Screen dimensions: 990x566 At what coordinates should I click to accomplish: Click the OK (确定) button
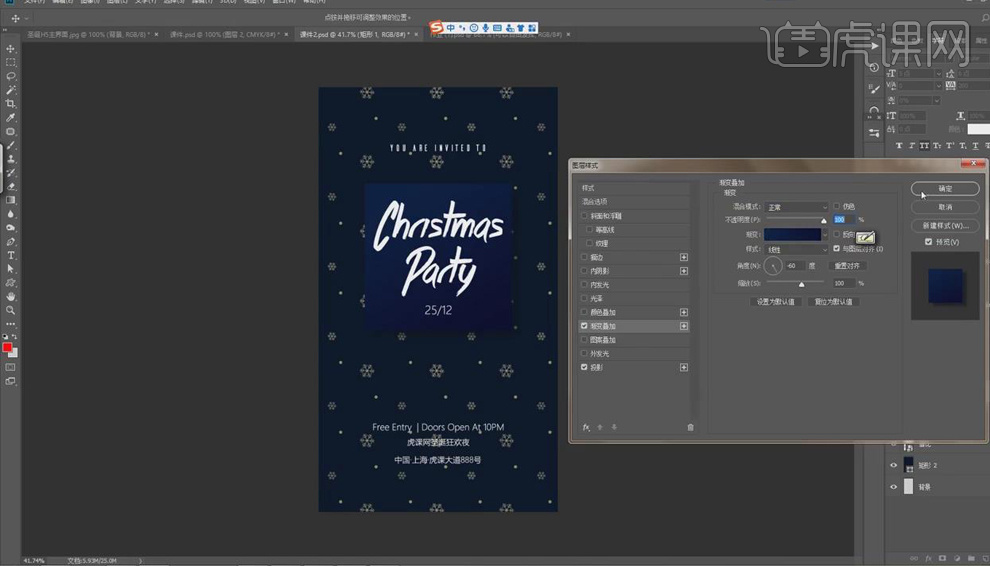click(945, 188)
